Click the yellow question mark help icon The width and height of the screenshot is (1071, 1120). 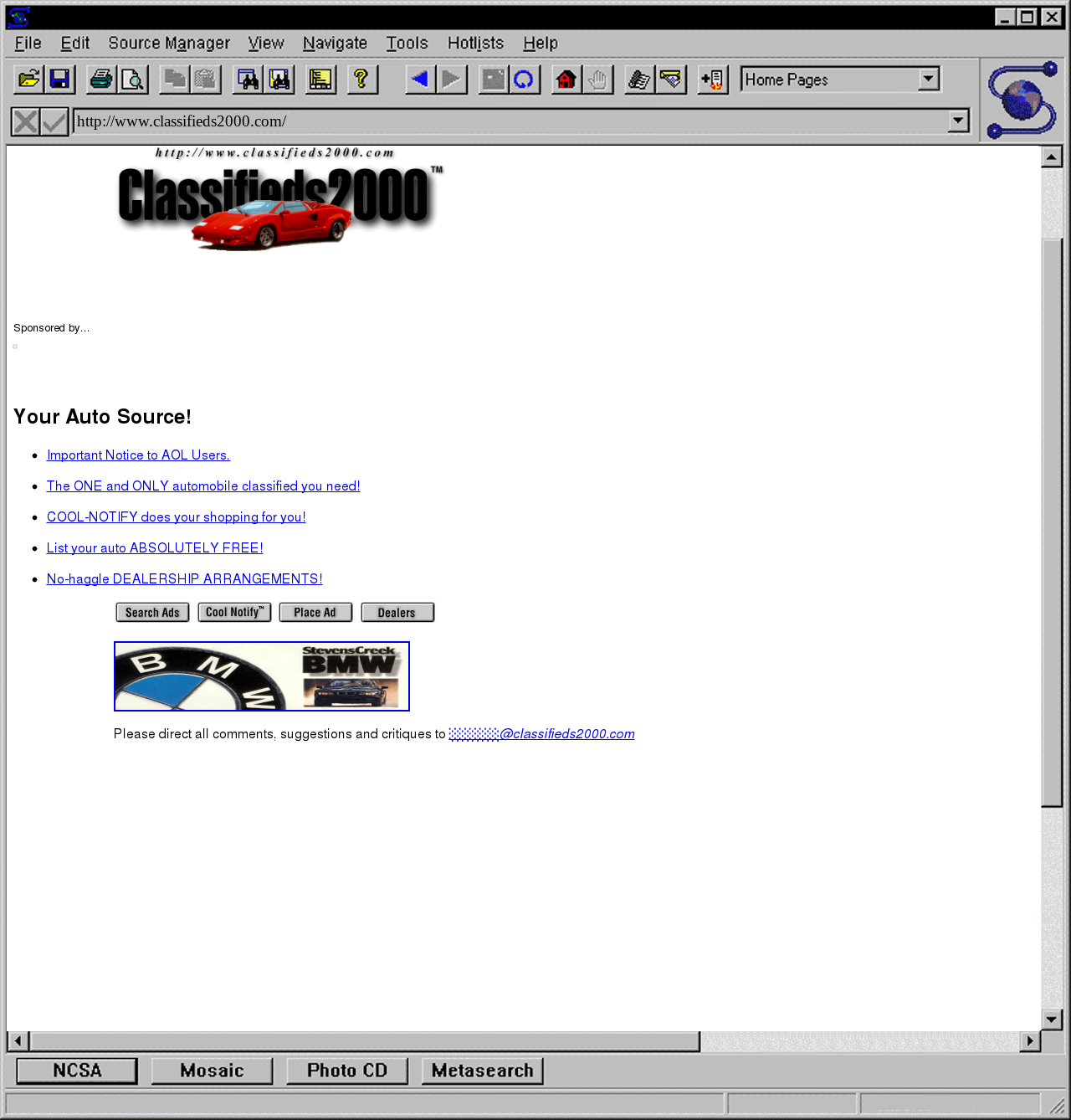pyautogui.click(x=361, y=80)
